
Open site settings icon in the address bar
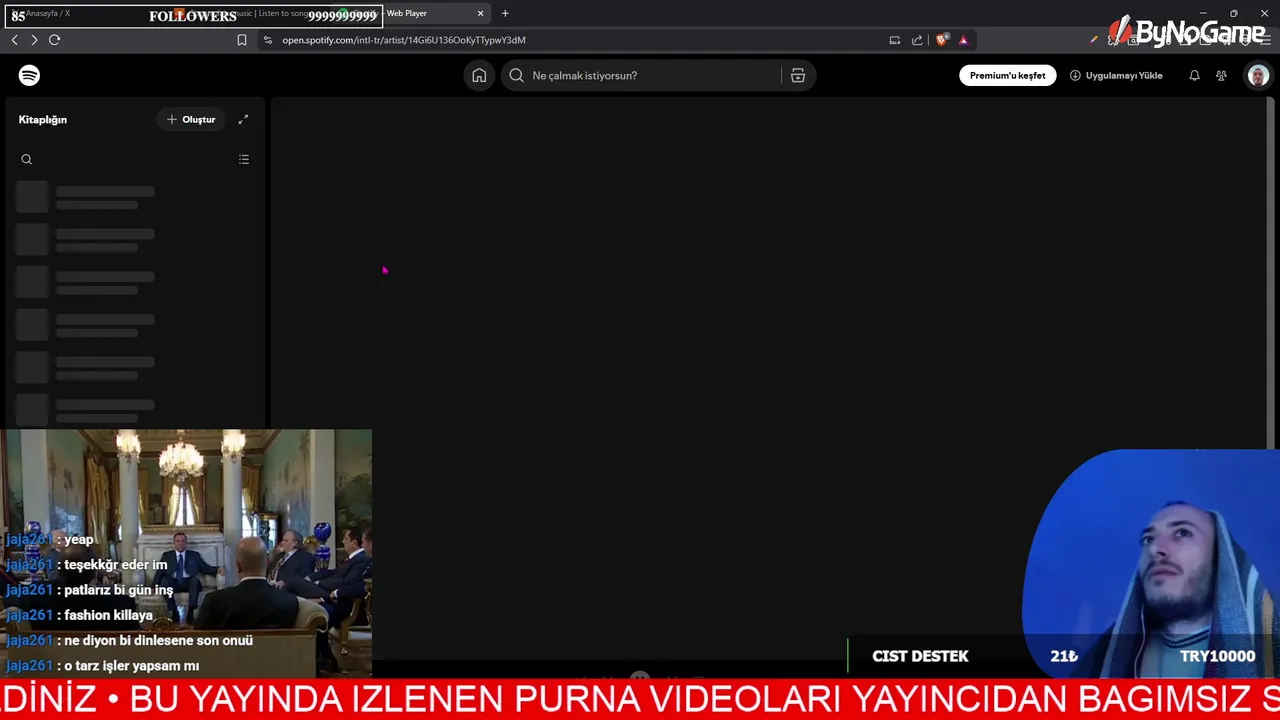point(267,40)
